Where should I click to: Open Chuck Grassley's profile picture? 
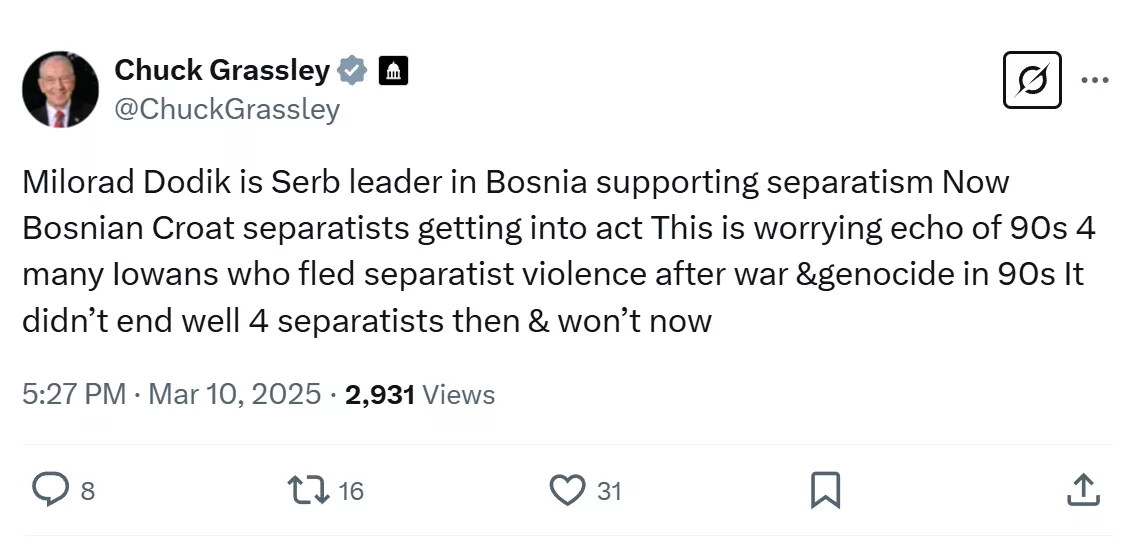tap(60, 90)
